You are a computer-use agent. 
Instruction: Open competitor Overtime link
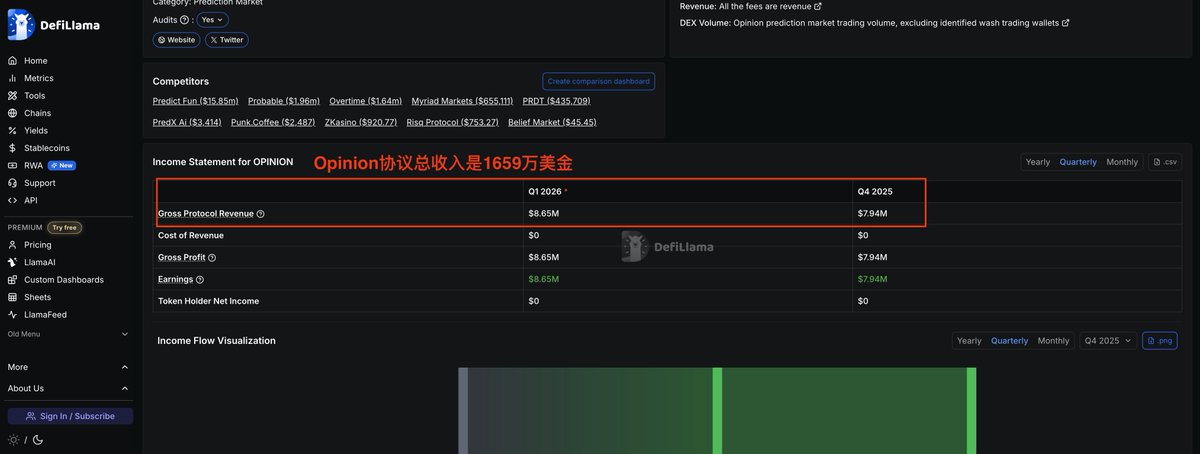365,101
